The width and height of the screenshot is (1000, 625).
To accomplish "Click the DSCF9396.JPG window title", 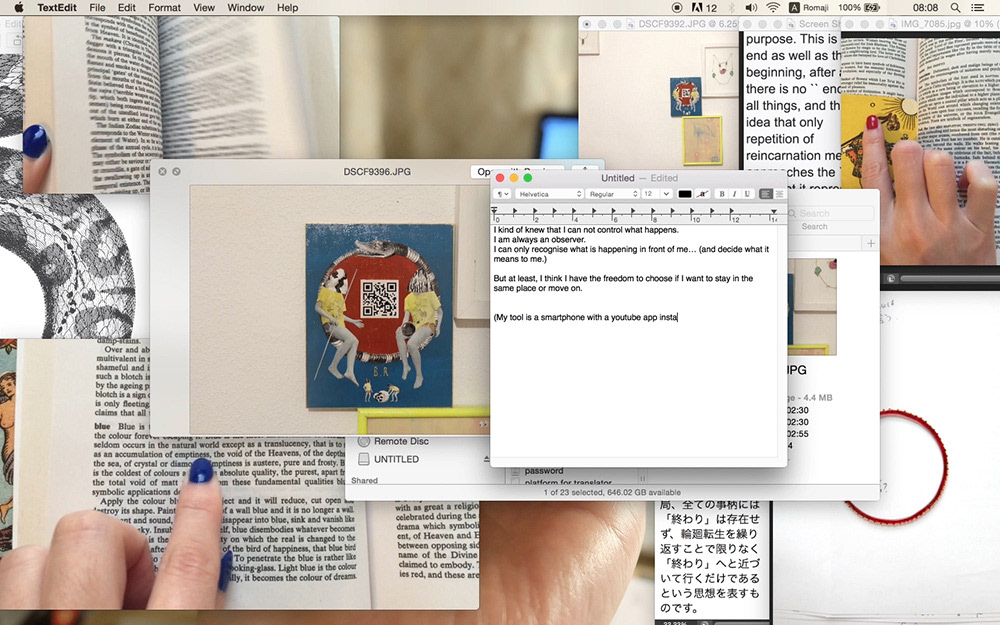I will 377,172.
